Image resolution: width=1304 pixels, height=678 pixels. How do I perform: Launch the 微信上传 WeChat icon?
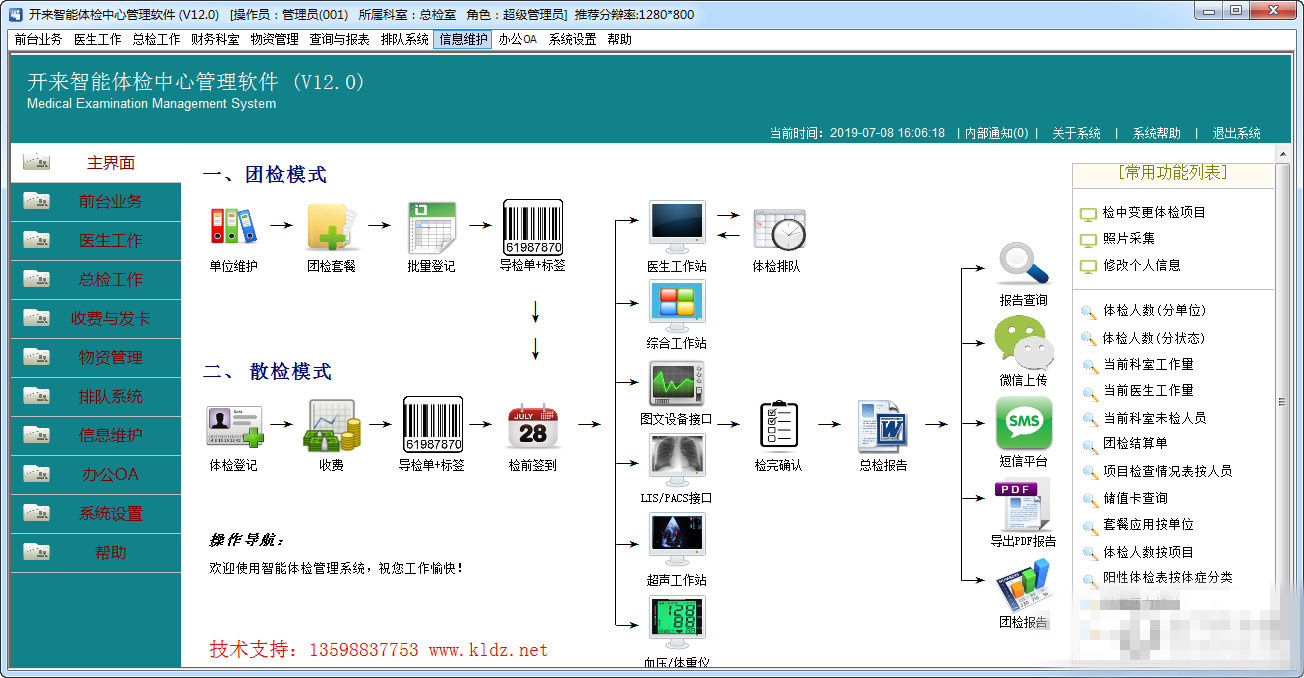tap(1024, 344)
